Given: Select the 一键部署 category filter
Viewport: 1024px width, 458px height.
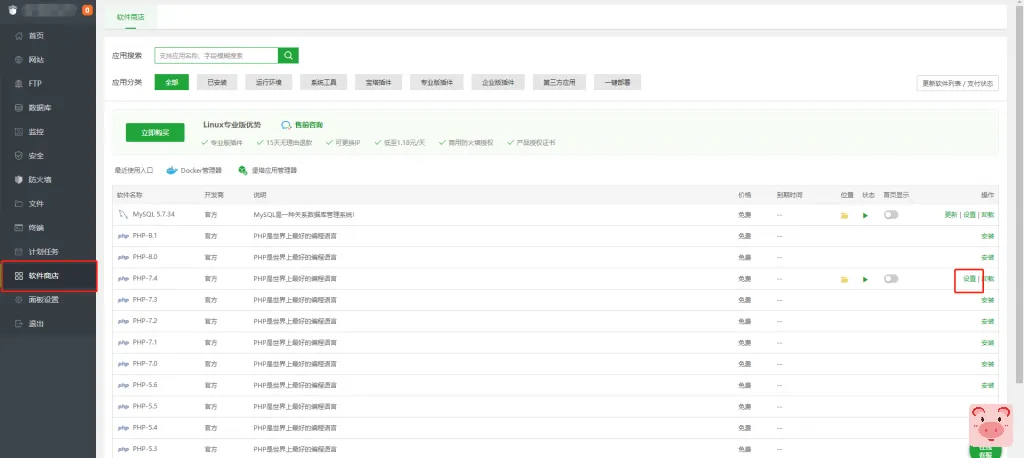Looking at the screenshot, I should point(617,82).
